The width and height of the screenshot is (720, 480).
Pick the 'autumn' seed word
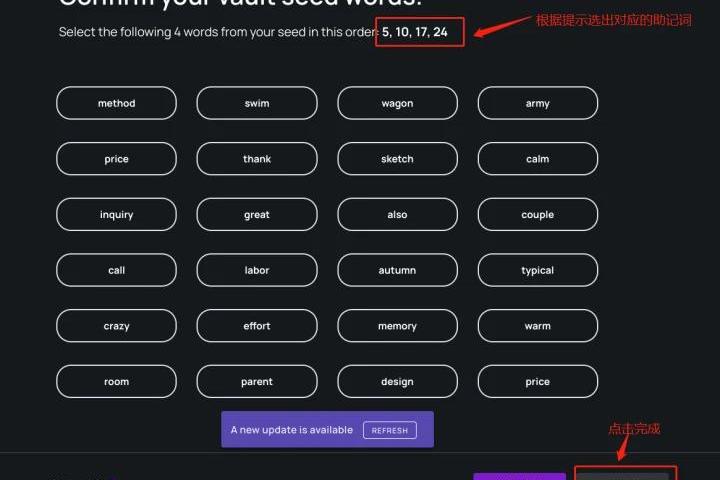coord(397,270)
